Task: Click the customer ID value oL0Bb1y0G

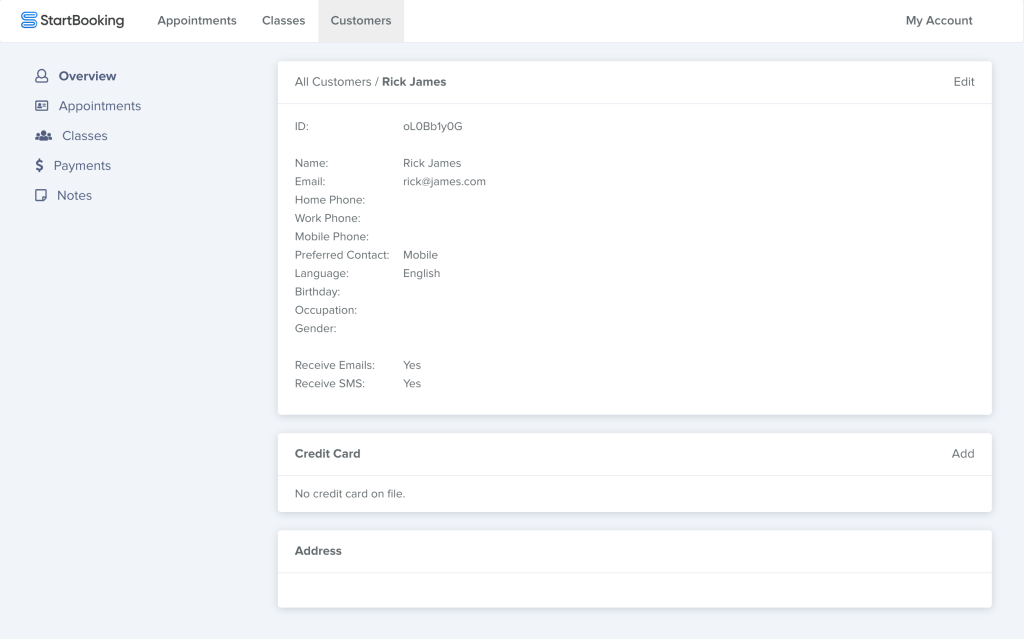Action: pyautogui.click(x=432, y=127)
